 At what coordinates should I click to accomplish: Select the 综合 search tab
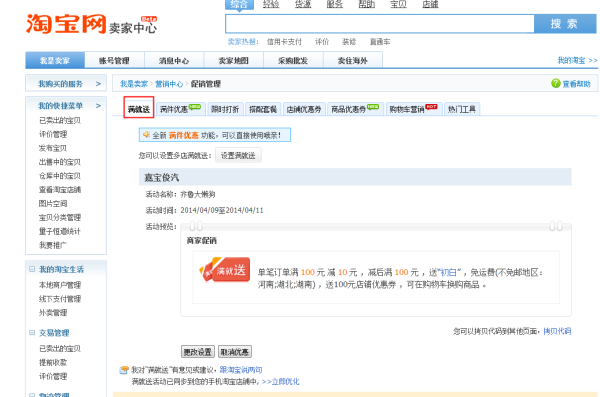(x=240, y=5)
